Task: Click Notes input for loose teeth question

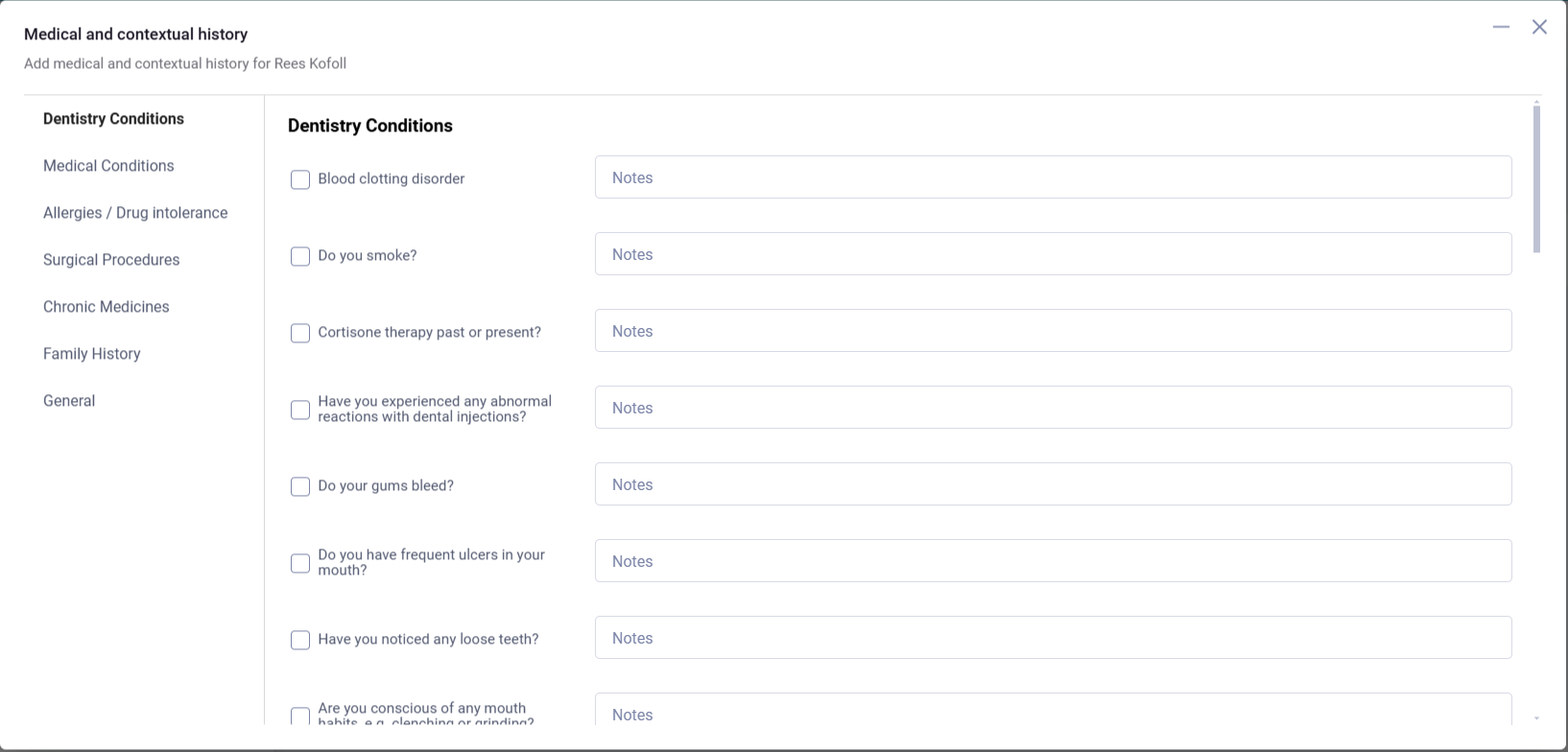Action: click(1053, 638)
